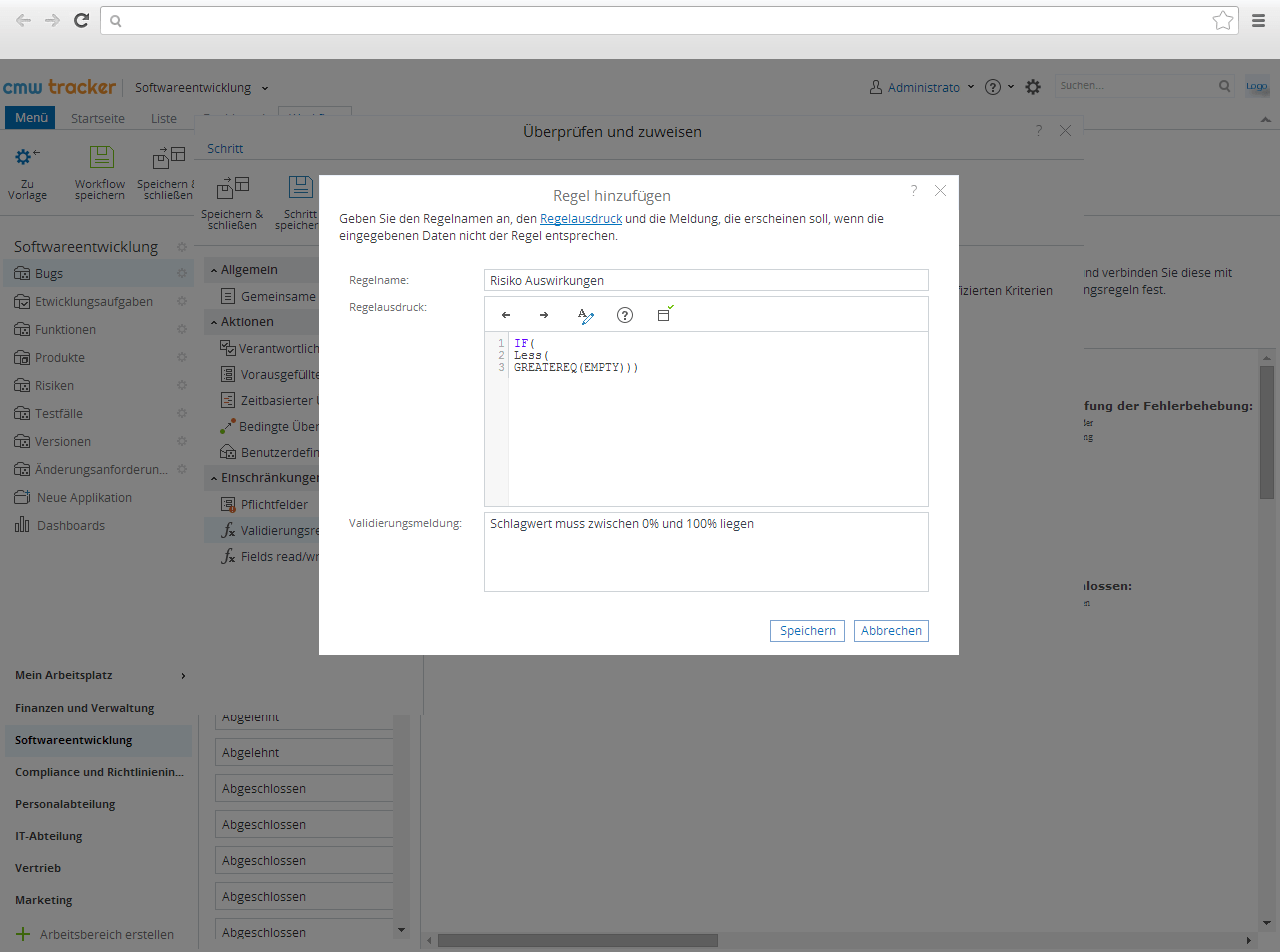
Task: Click the gear next to Etwicklungsaufgaben
Action: [x=182, y=301]
